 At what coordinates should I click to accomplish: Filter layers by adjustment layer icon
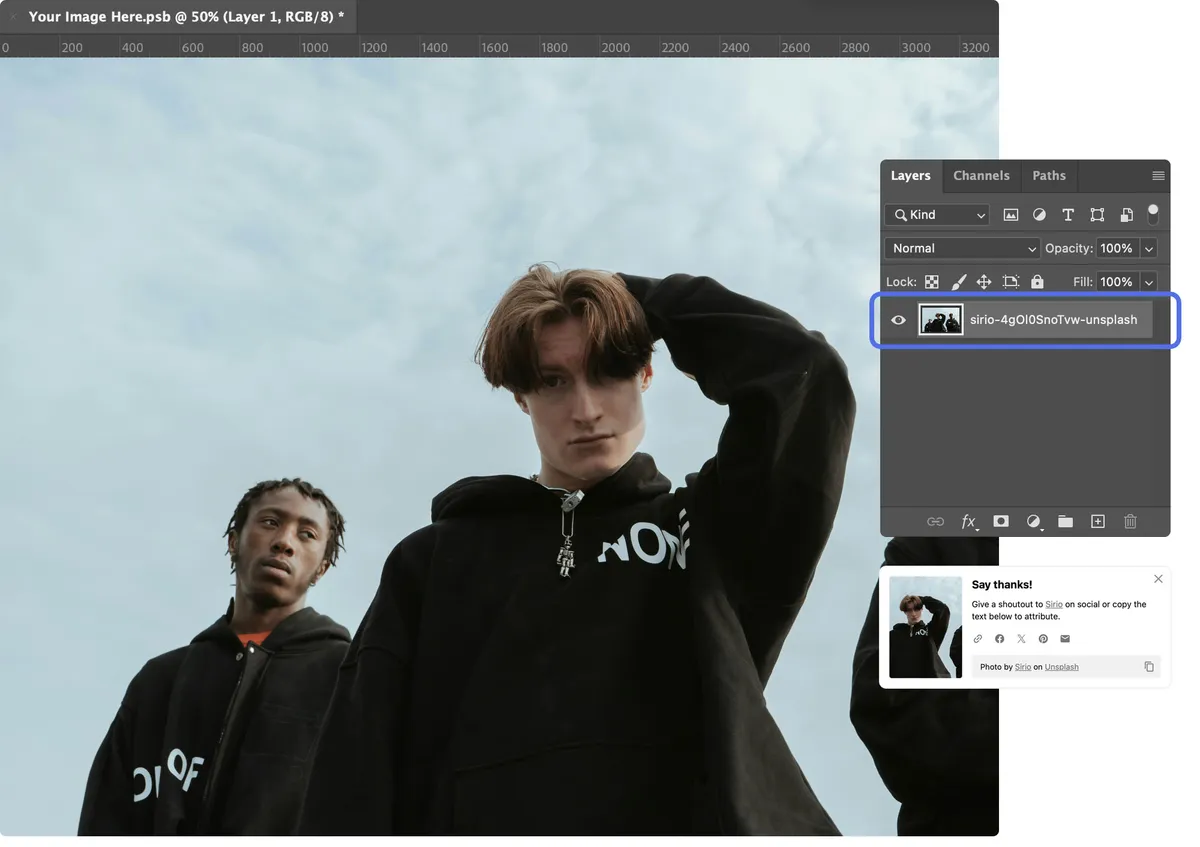click(1039, 215)
